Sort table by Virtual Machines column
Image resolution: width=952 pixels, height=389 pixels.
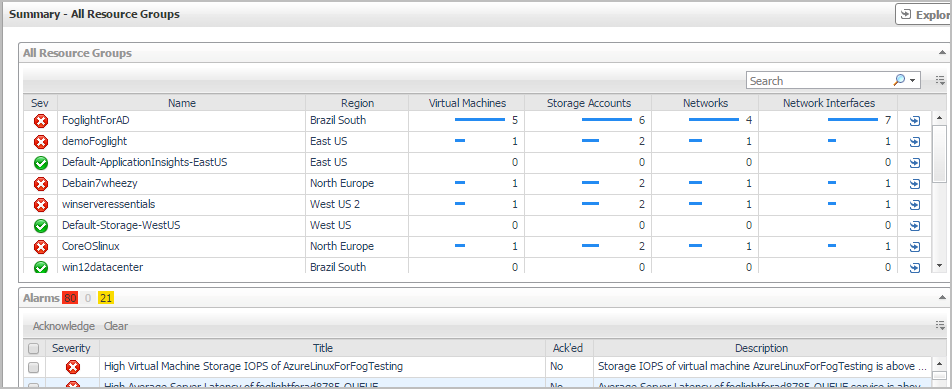pos(467,103)
